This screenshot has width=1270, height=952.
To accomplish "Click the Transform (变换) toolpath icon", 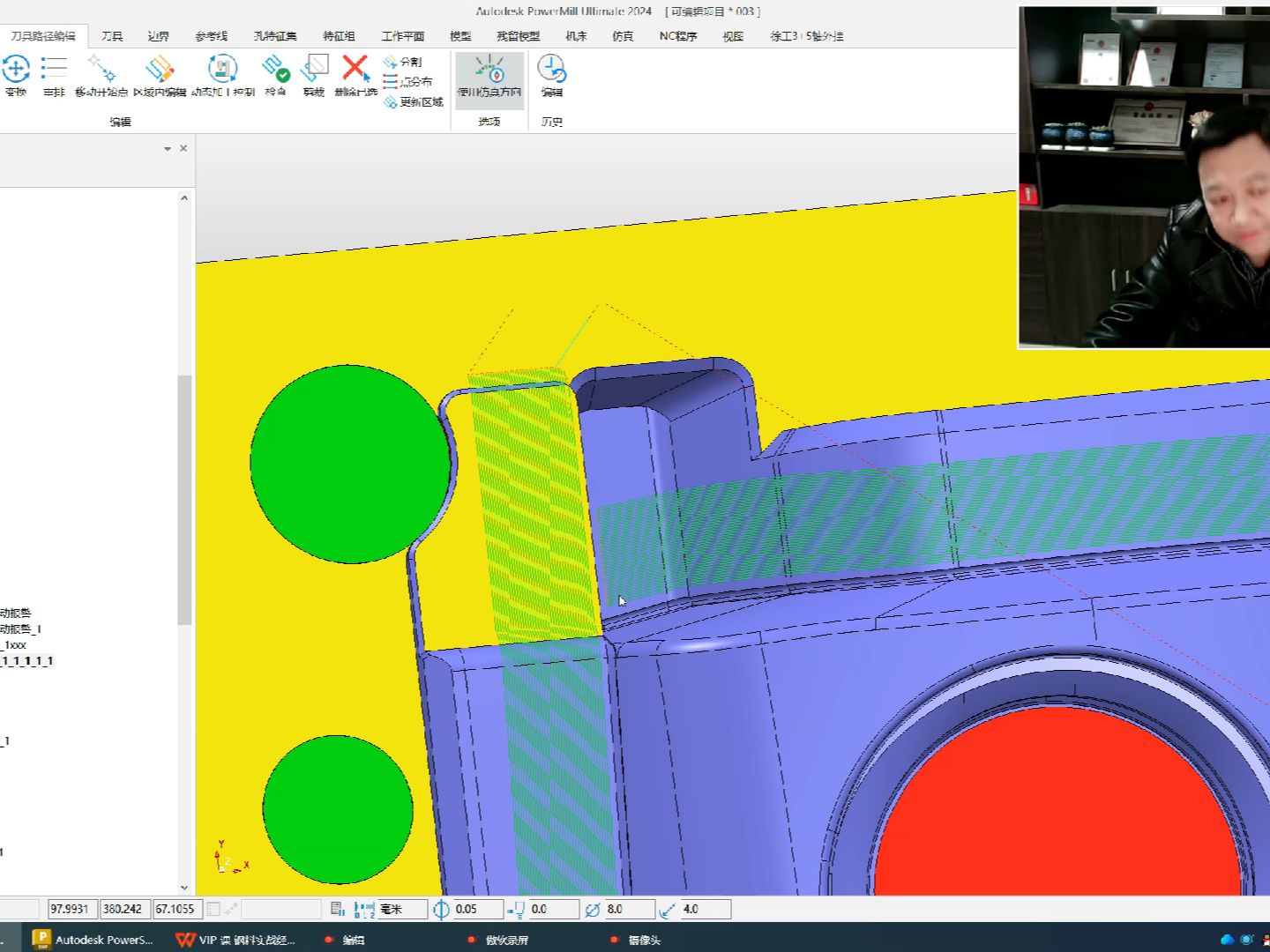I will tap(16, 69).
